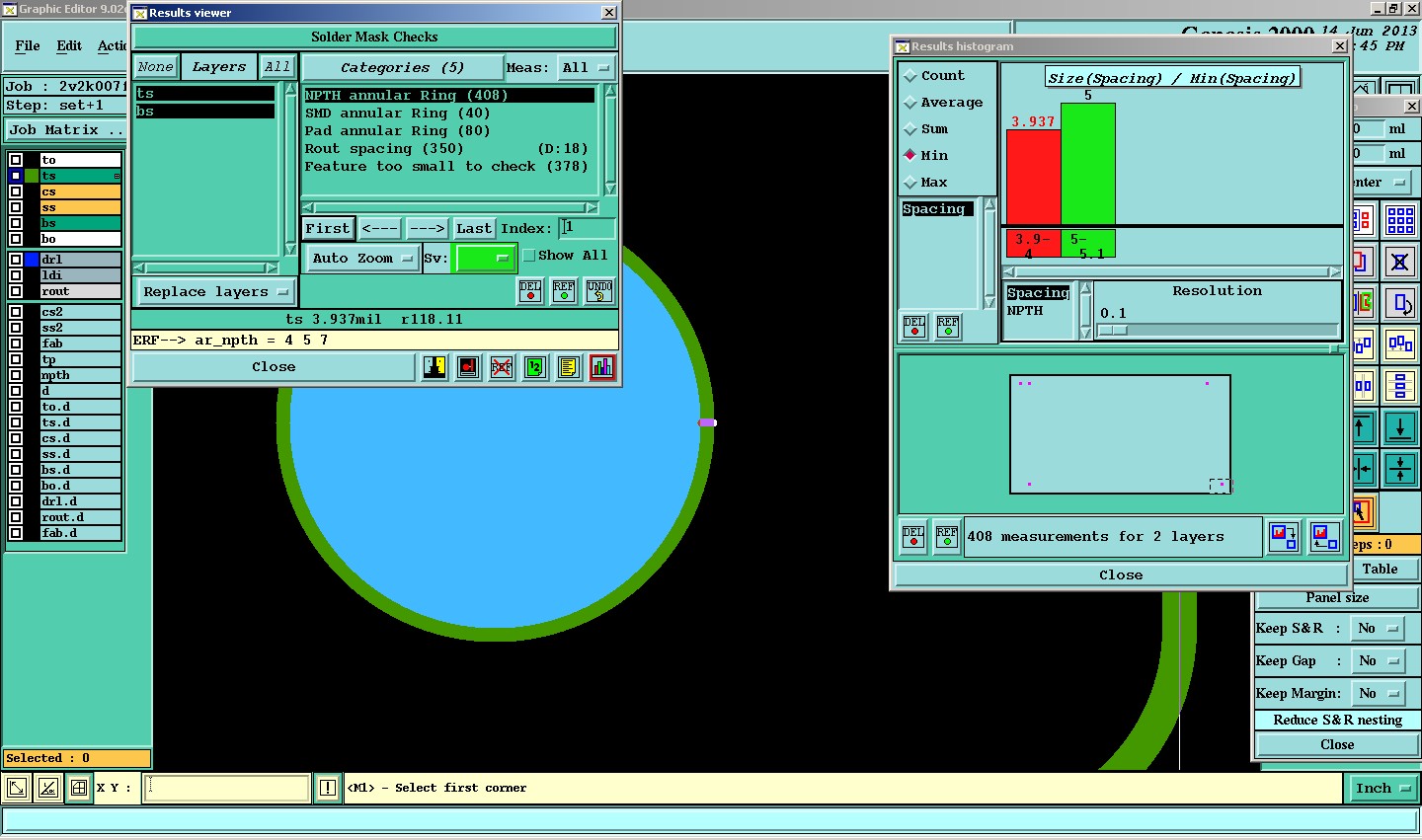Select the Min radio button

(x=910, y=156)
